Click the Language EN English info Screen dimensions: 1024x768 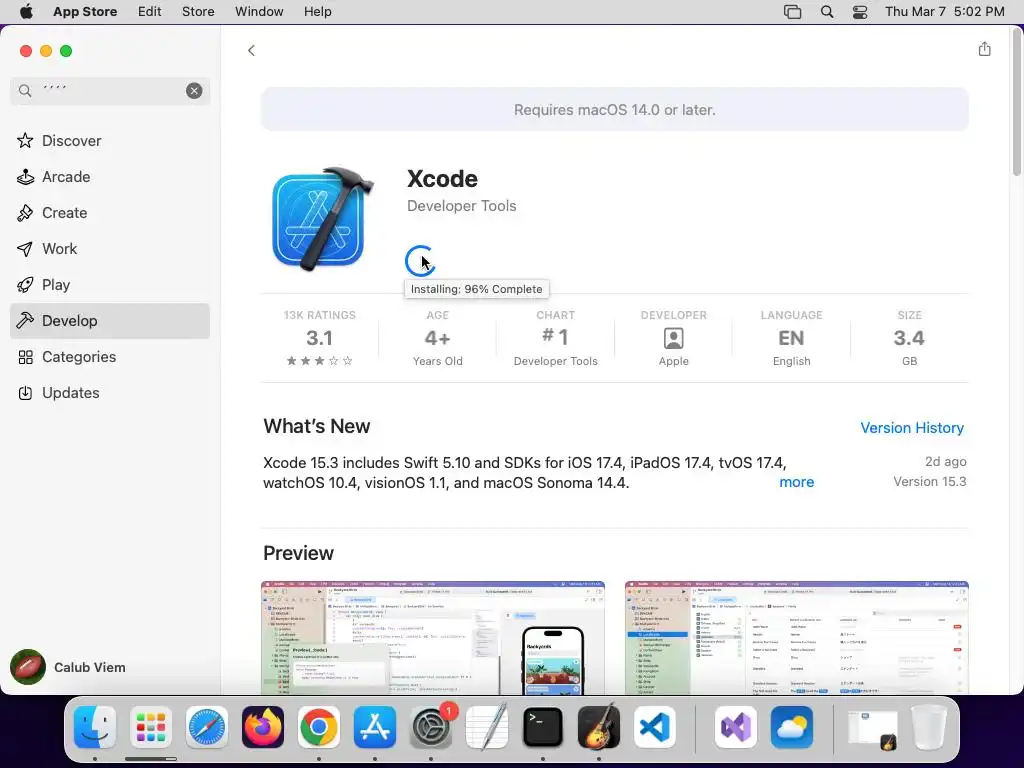[x=791, y=338]
